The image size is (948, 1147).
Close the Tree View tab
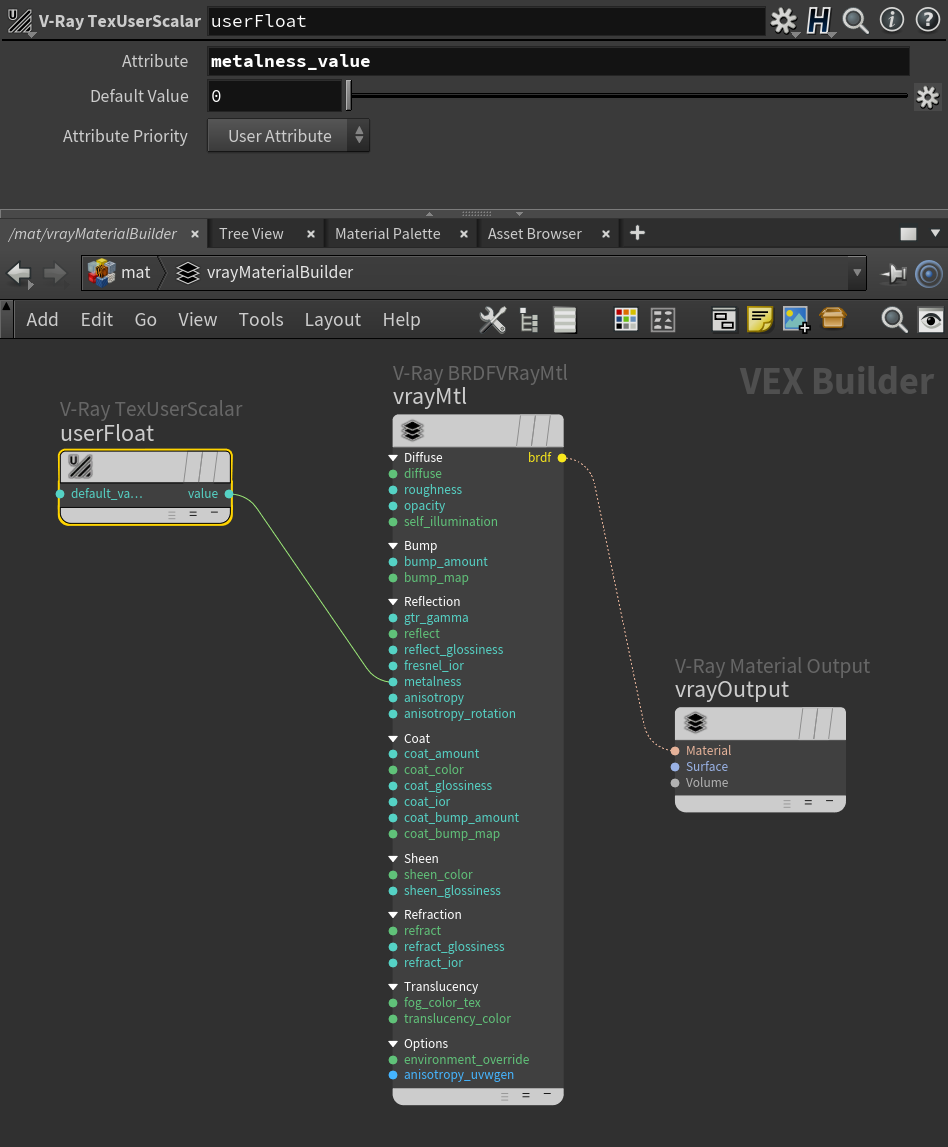click(311, 234)
